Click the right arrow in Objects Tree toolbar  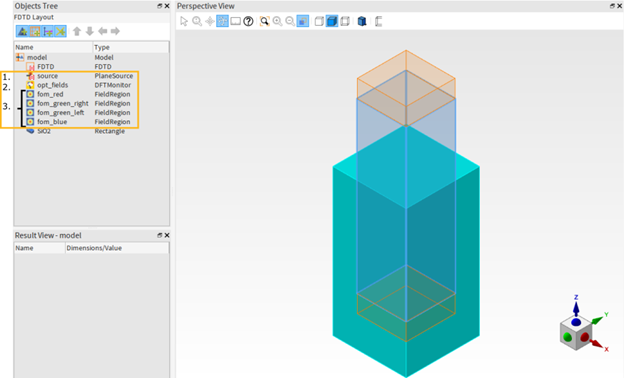tap(115, 31)
